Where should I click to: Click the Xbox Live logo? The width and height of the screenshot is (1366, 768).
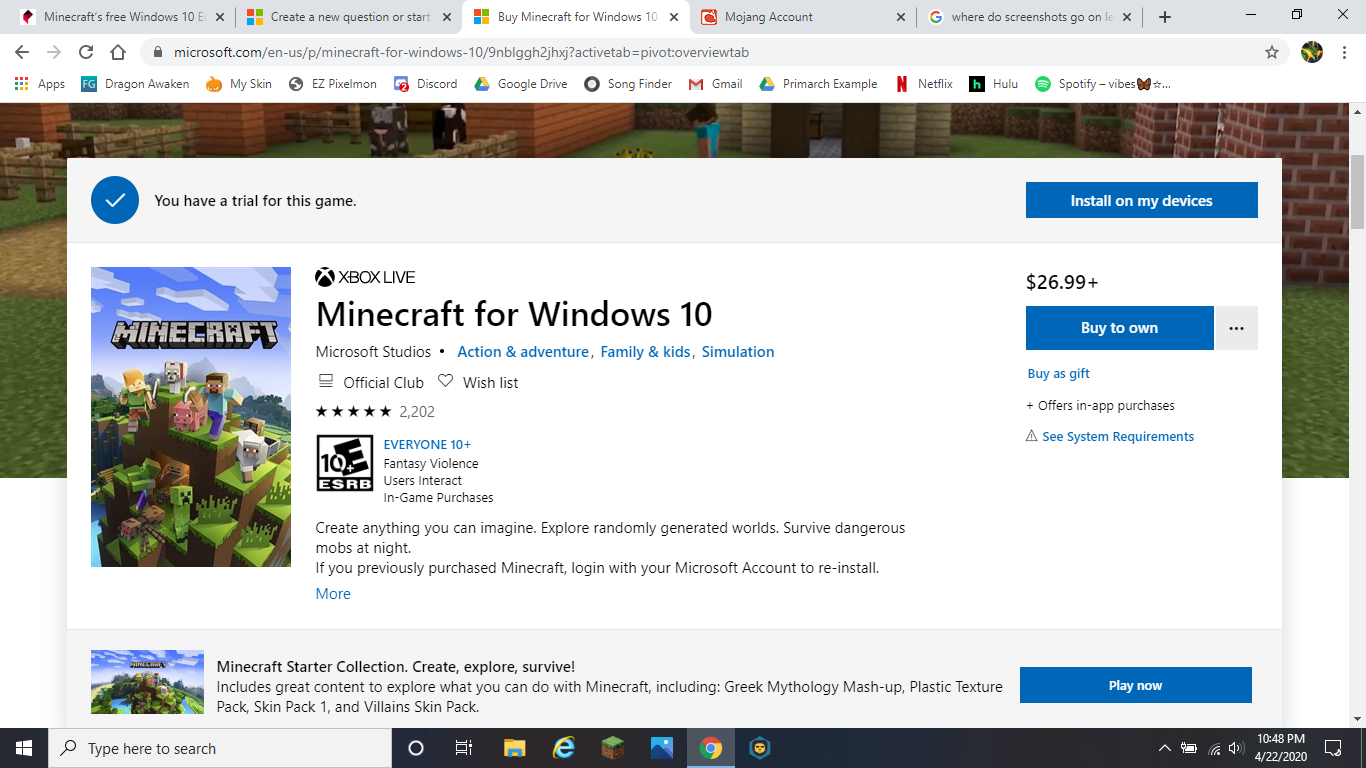tap(365, 277)
